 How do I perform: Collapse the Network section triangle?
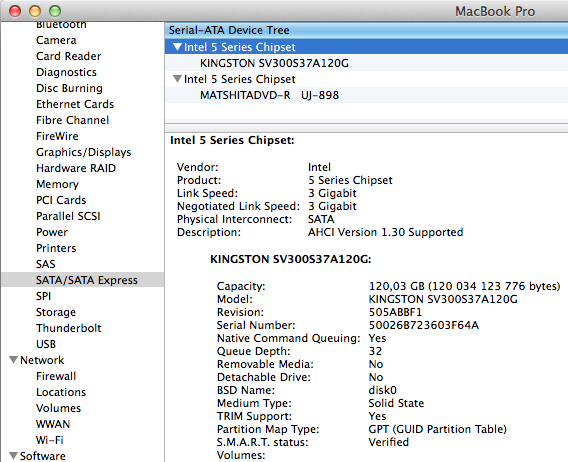pos(13,360)
